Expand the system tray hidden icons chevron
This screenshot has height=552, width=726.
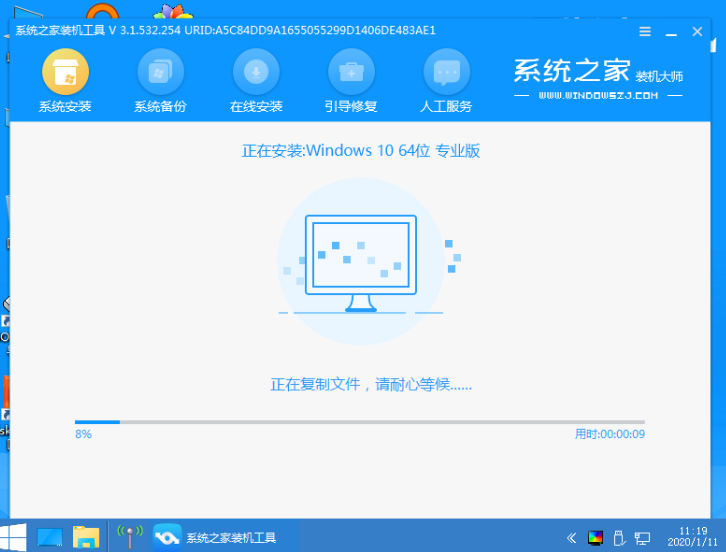[x=571, y=537]
